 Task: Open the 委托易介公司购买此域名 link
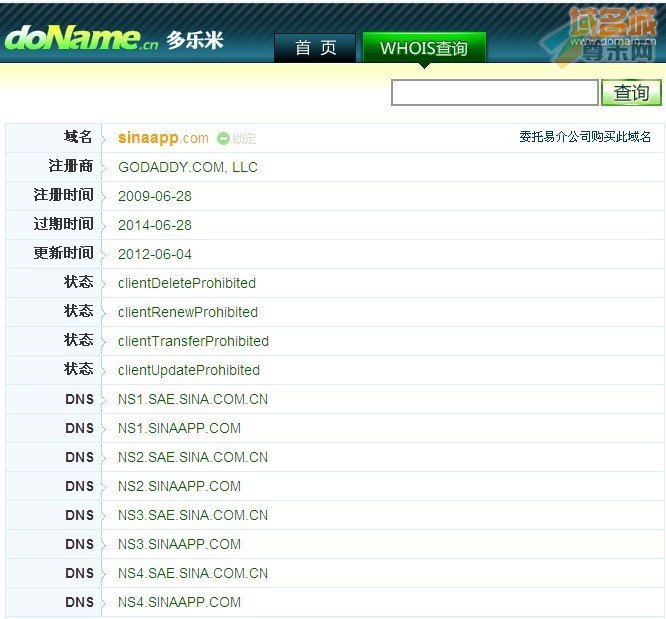point(585,137)
